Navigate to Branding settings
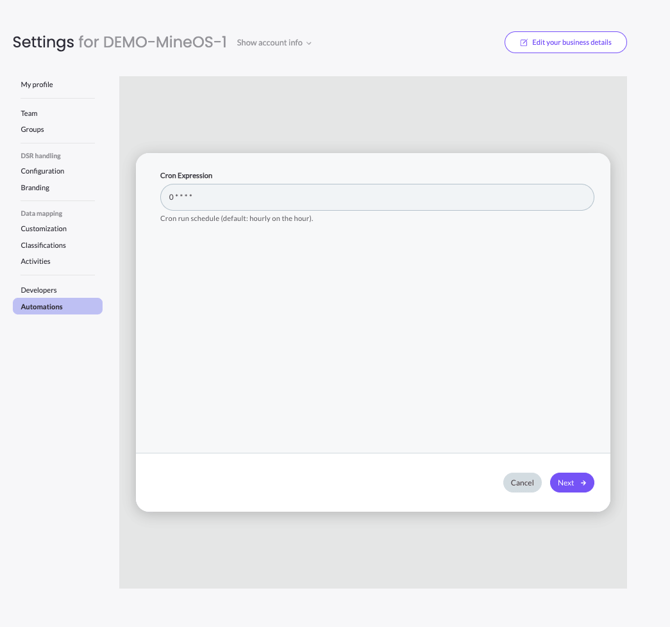 [x=35, y=188]
